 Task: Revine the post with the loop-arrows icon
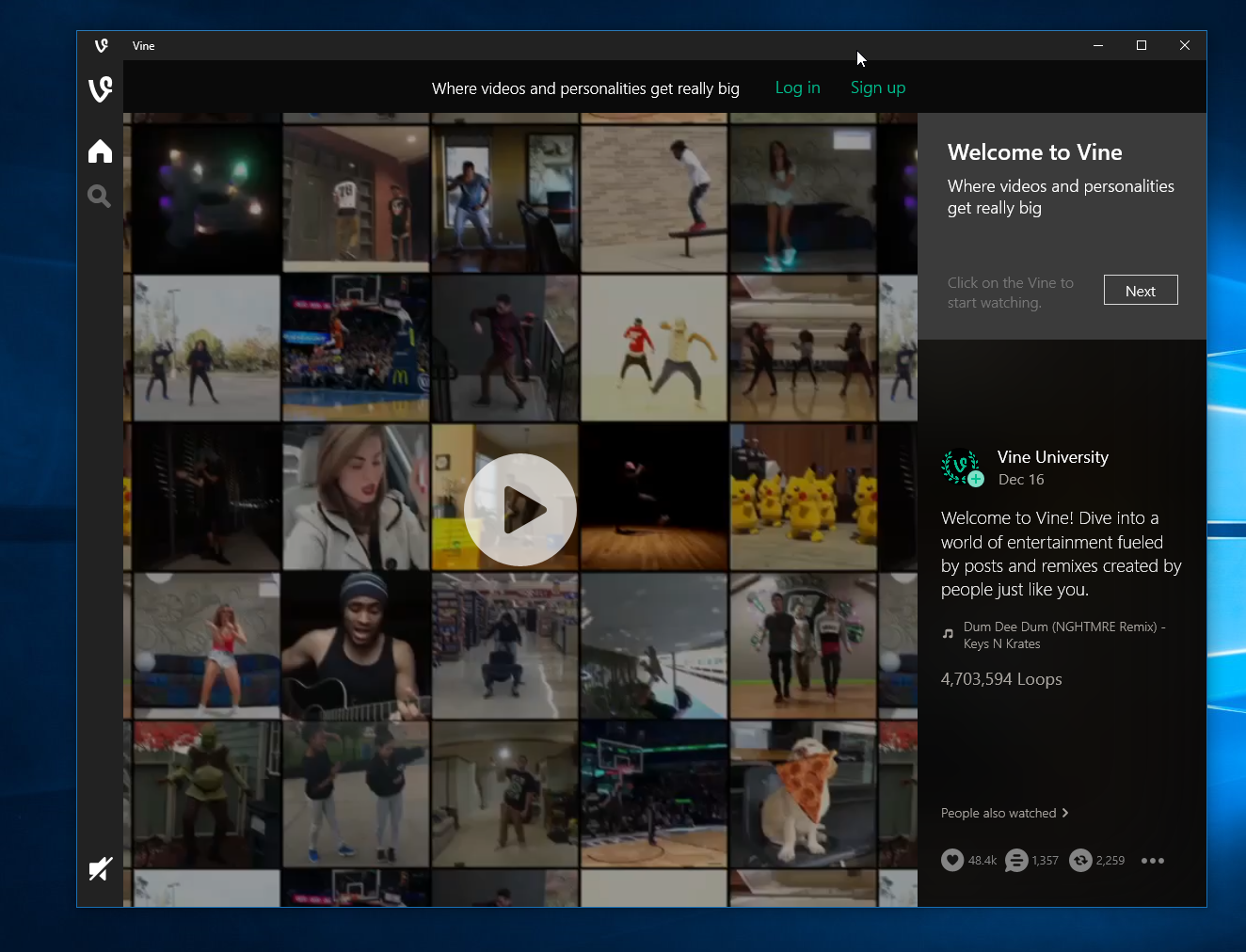point(1080,860)
